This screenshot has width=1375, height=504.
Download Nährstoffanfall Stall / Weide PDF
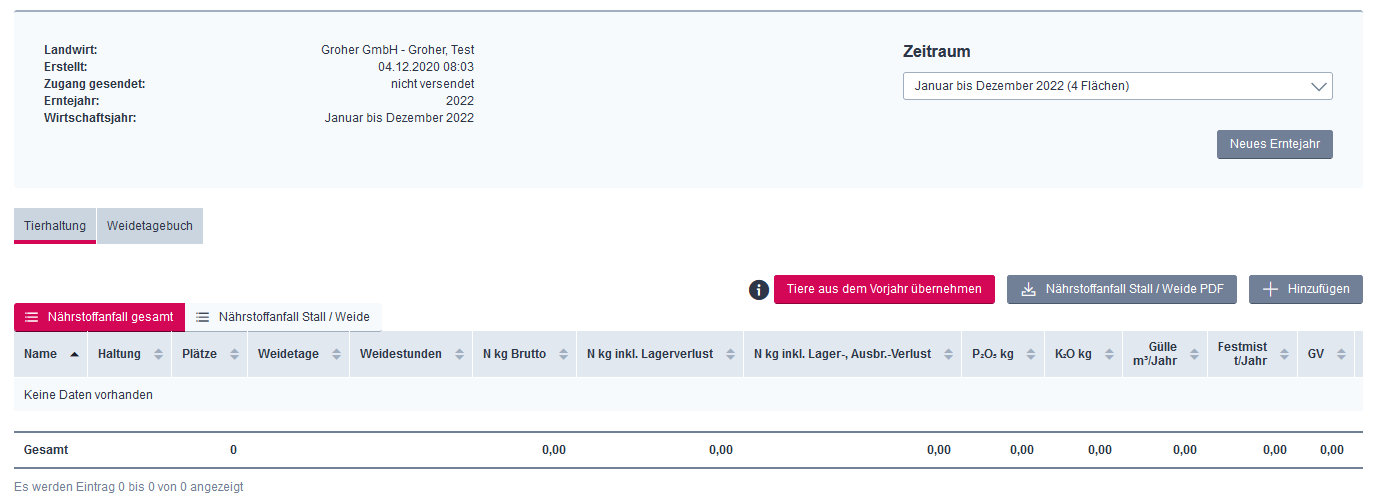(x=1122, y=289)
